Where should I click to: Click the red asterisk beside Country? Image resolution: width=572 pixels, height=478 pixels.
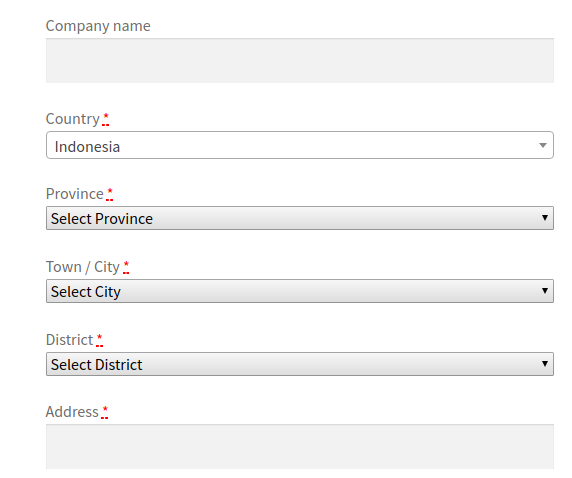click(x=106, y=119)
